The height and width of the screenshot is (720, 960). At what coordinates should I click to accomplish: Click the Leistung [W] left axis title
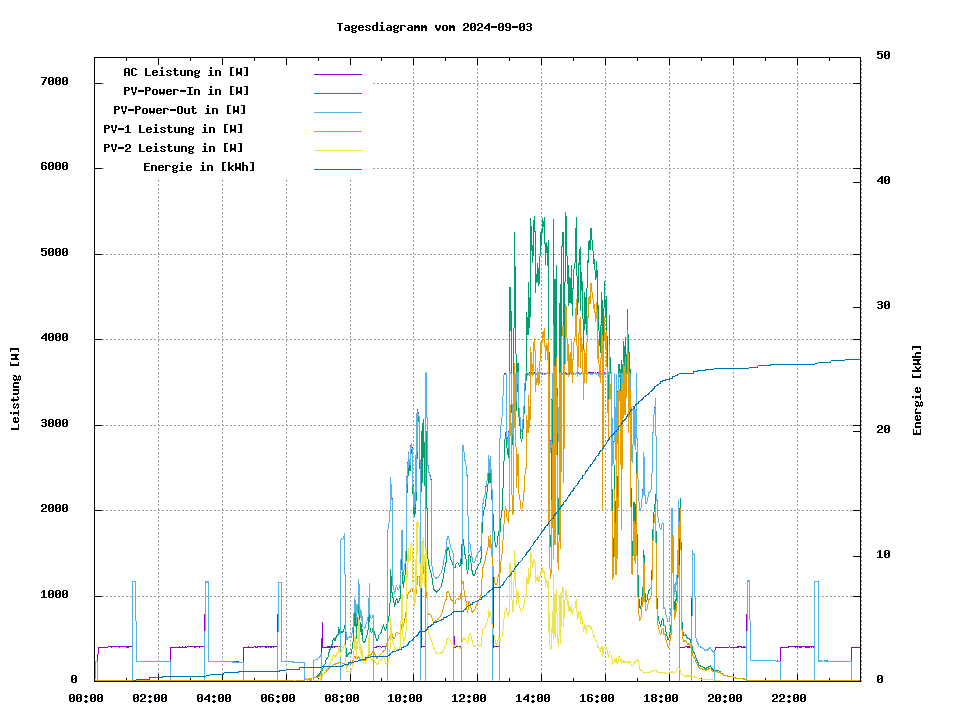(x=16, y=389)
